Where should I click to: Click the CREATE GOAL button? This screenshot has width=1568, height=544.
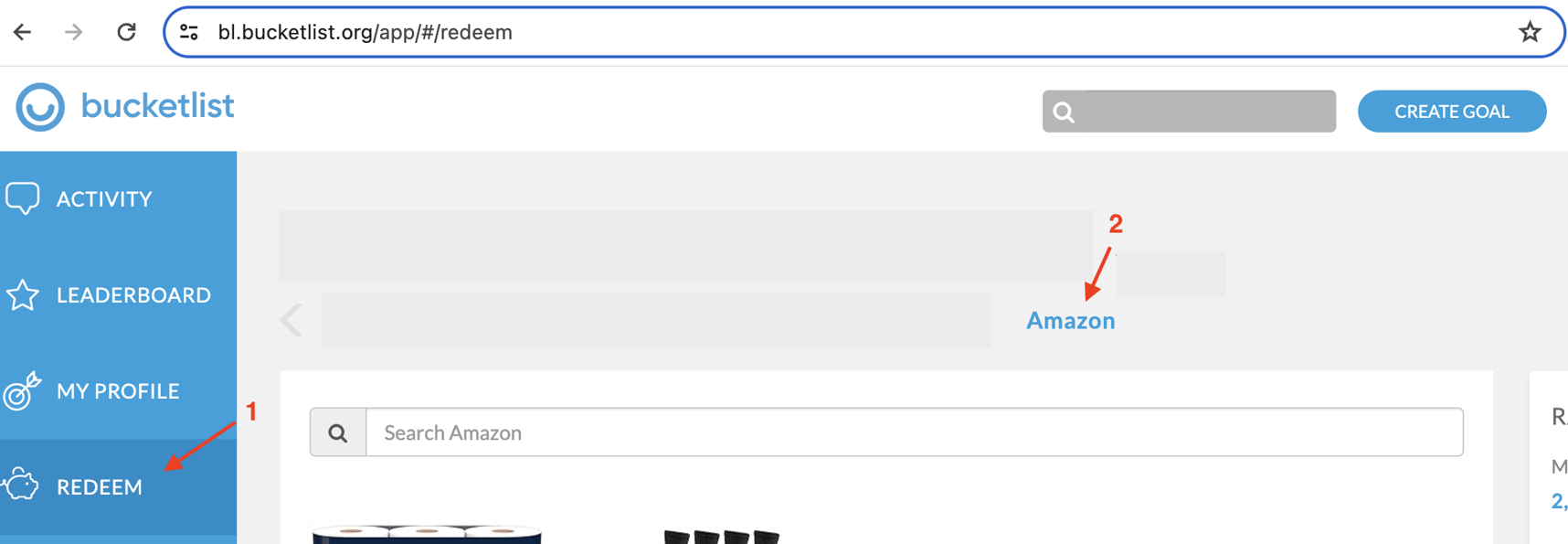(1452, 111)
